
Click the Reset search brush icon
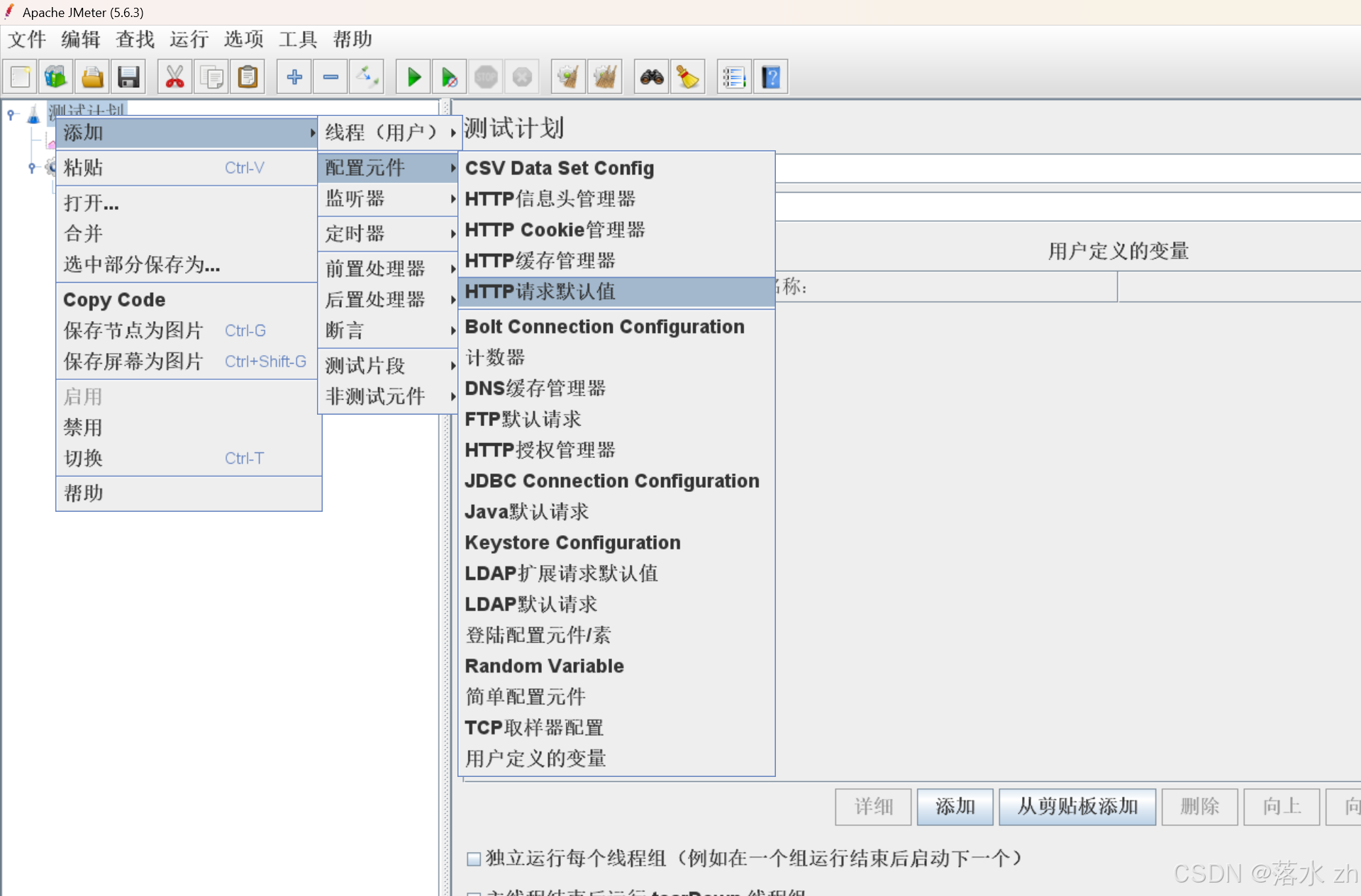click(688, 77)
